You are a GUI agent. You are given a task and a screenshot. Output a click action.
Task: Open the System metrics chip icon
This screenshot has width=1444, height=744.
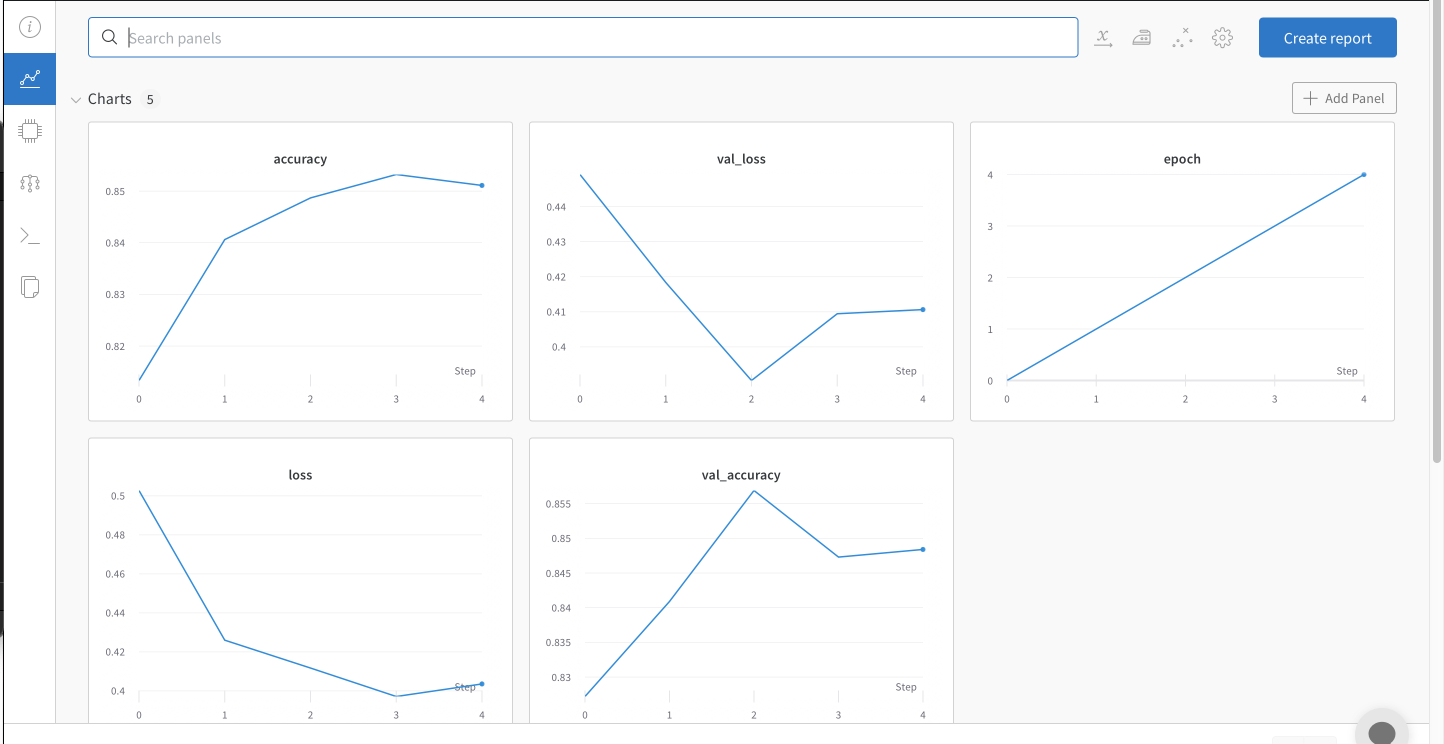[30, 131]
